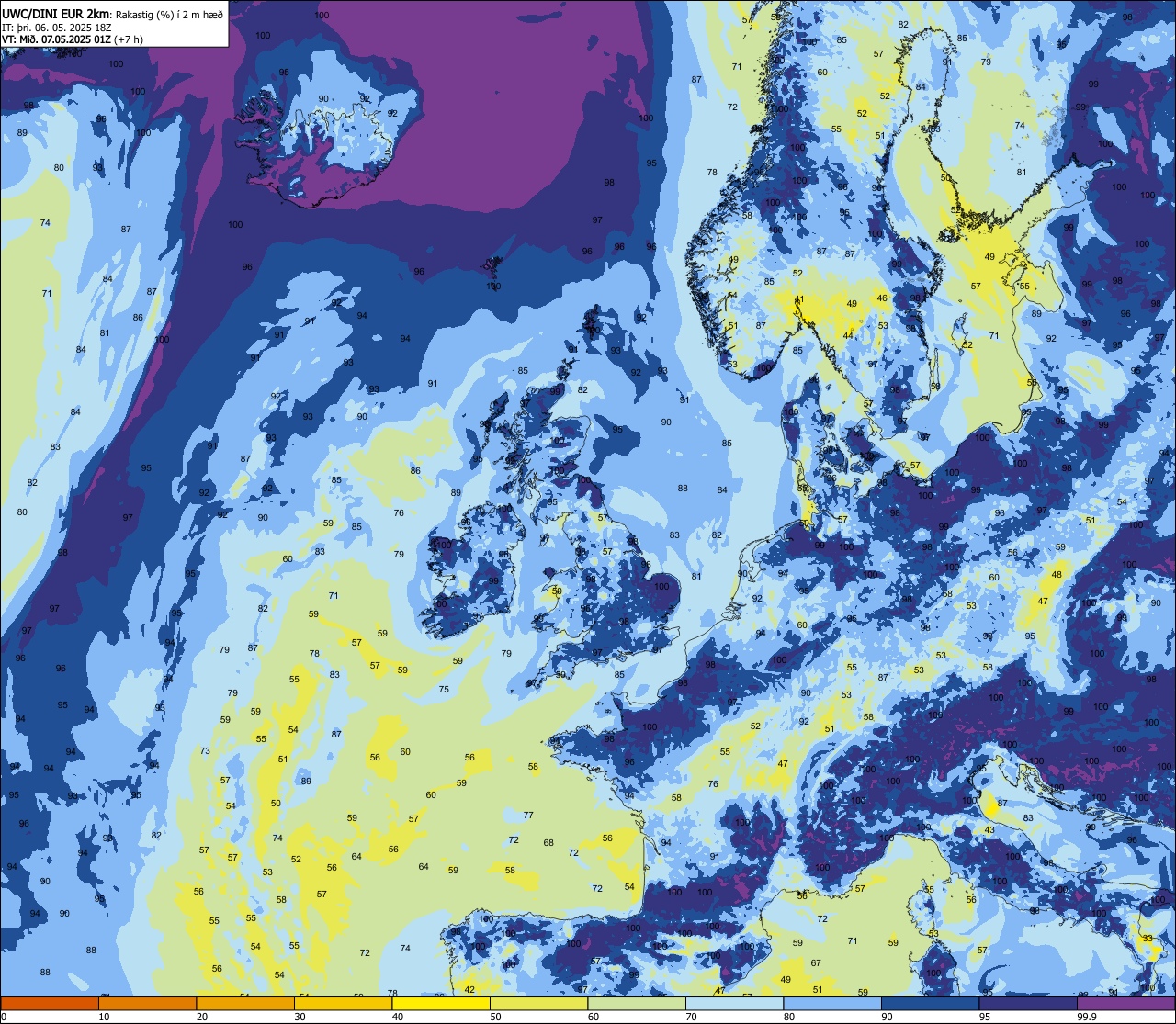Click the UWC/DINI EUR 2km title
The height and width of the screenshot is (1024, 1176).
point(56,14)
